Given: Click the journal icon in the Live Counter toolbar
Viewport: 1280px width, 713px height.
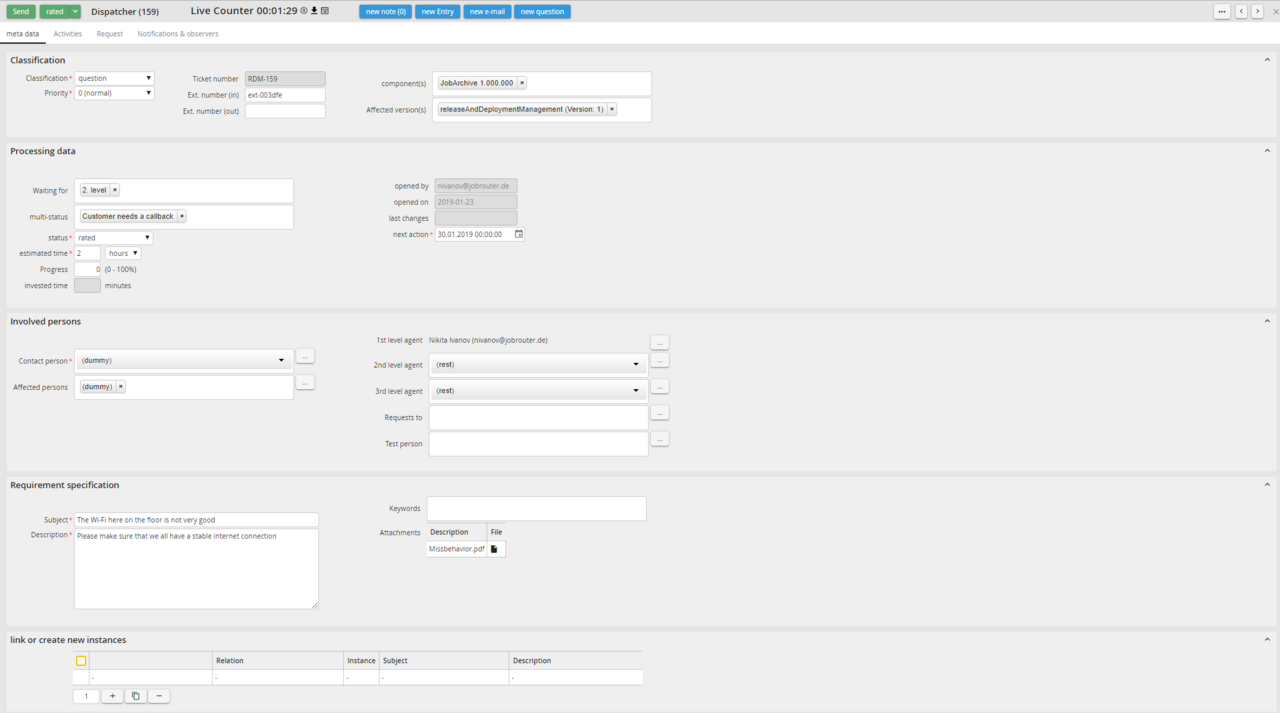Looking at the screenshot, I should (x=325, y=11).
